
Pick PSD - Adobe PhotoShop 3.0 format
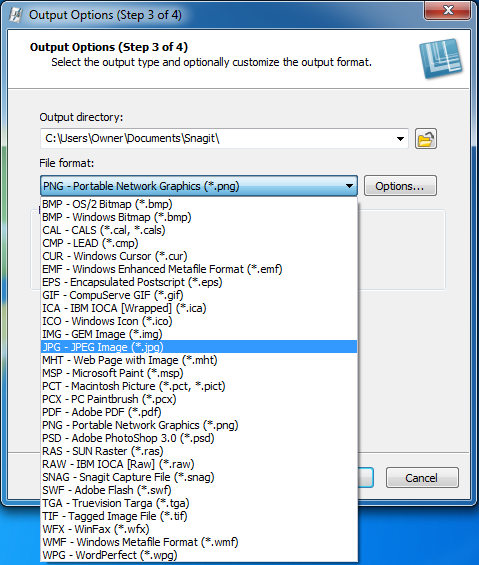coord(199,438)
